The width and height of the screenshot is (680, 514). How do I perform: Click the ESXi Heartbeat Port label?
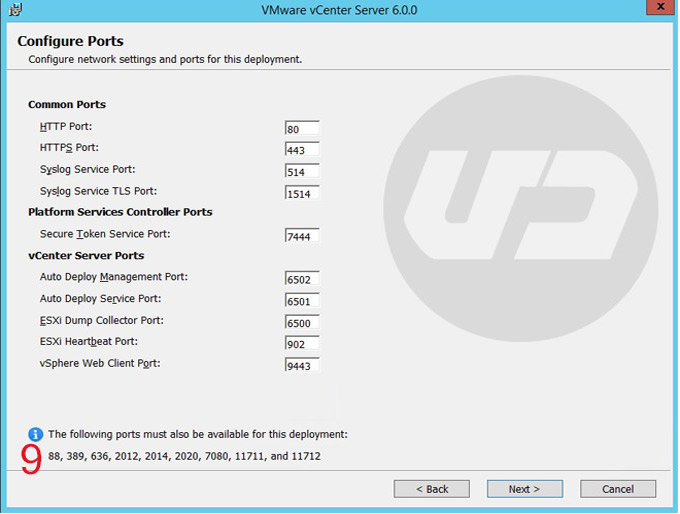[x=89, y=342]
